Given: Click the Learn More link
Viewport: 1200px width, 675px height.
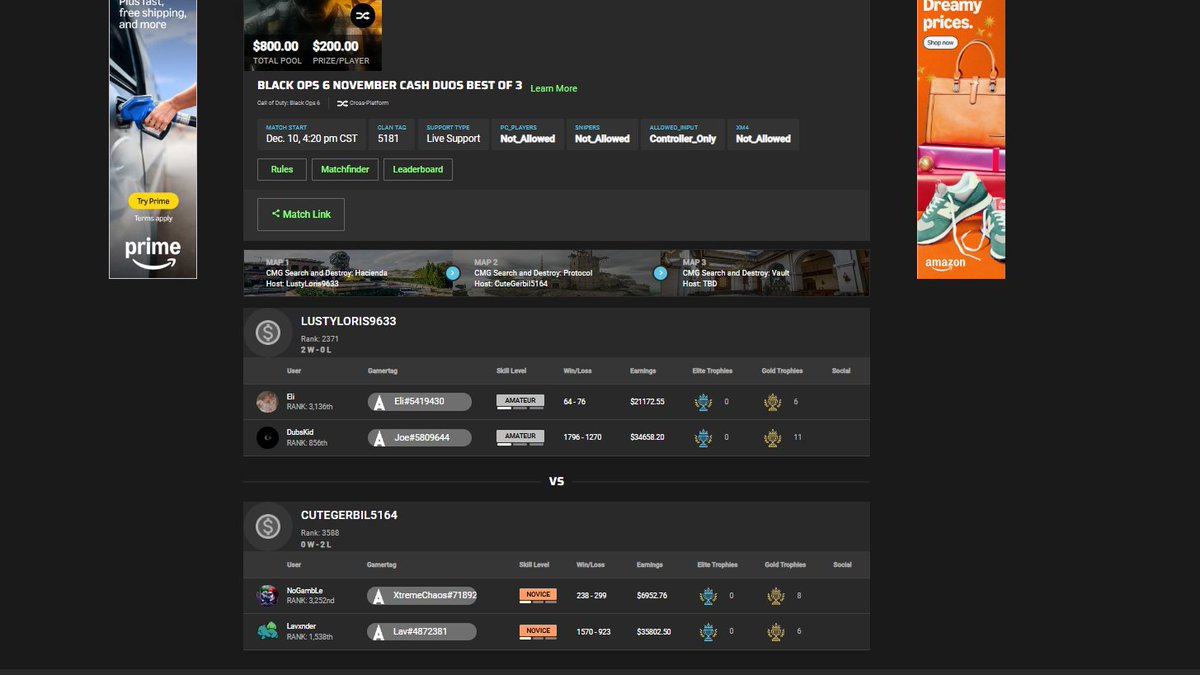Looking at the screenshot, I should click(554, 89).
